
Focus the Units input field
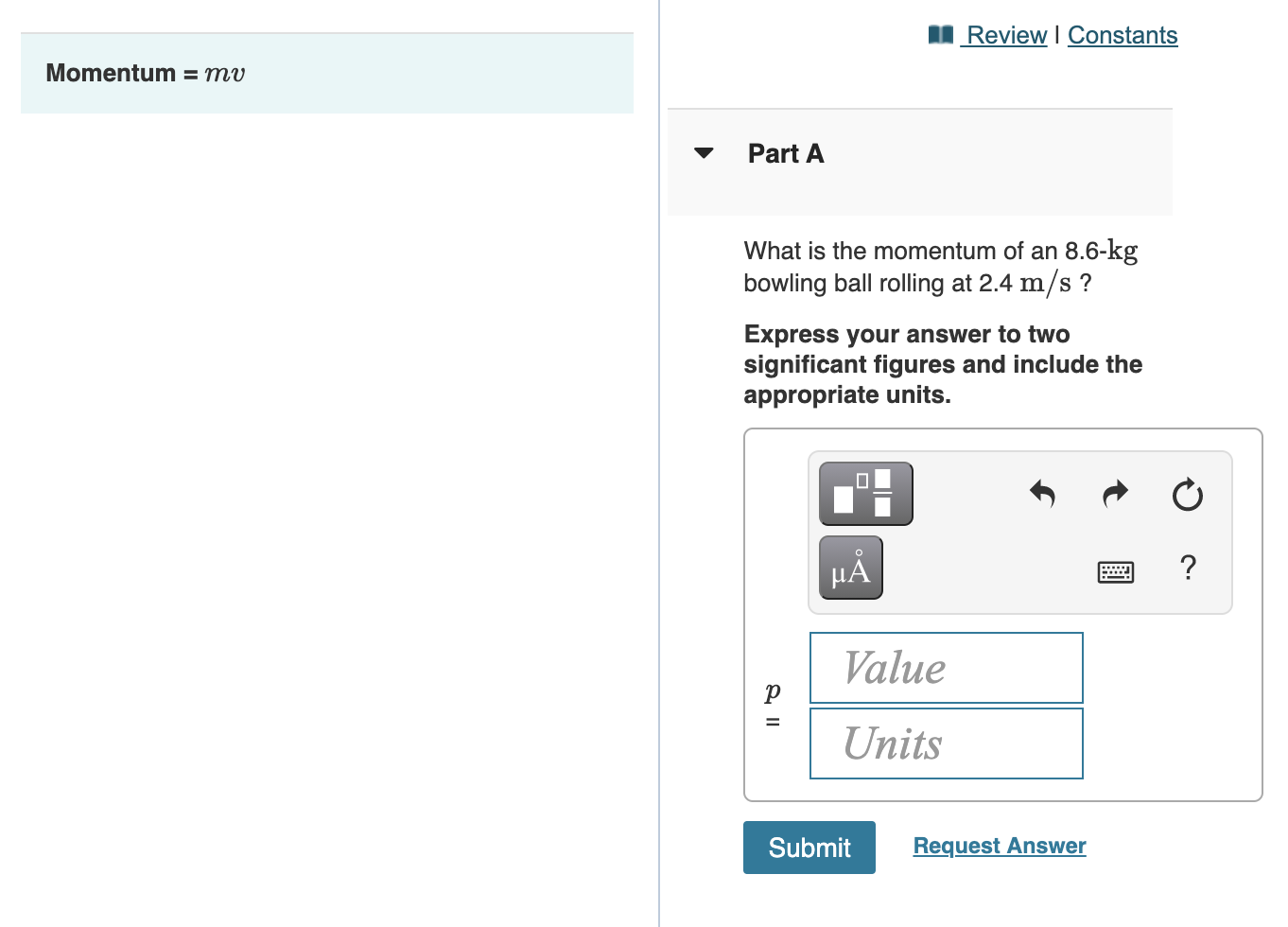click(x=946, y=743)
